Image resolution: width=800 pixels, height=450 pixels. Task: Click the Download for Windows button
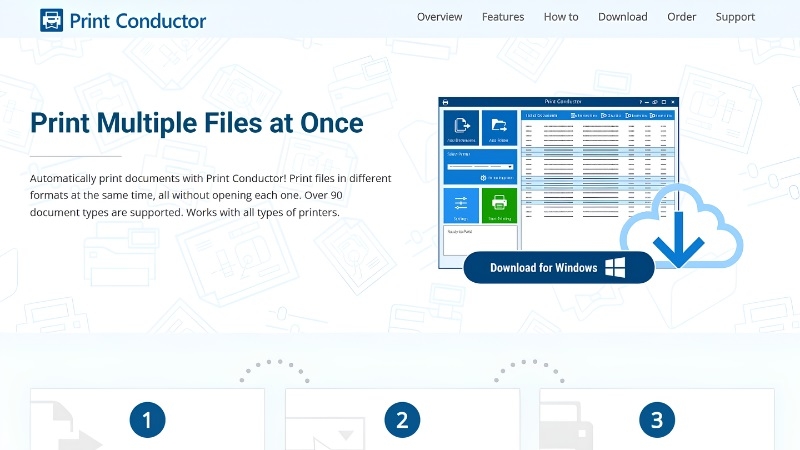coord(559,267)
